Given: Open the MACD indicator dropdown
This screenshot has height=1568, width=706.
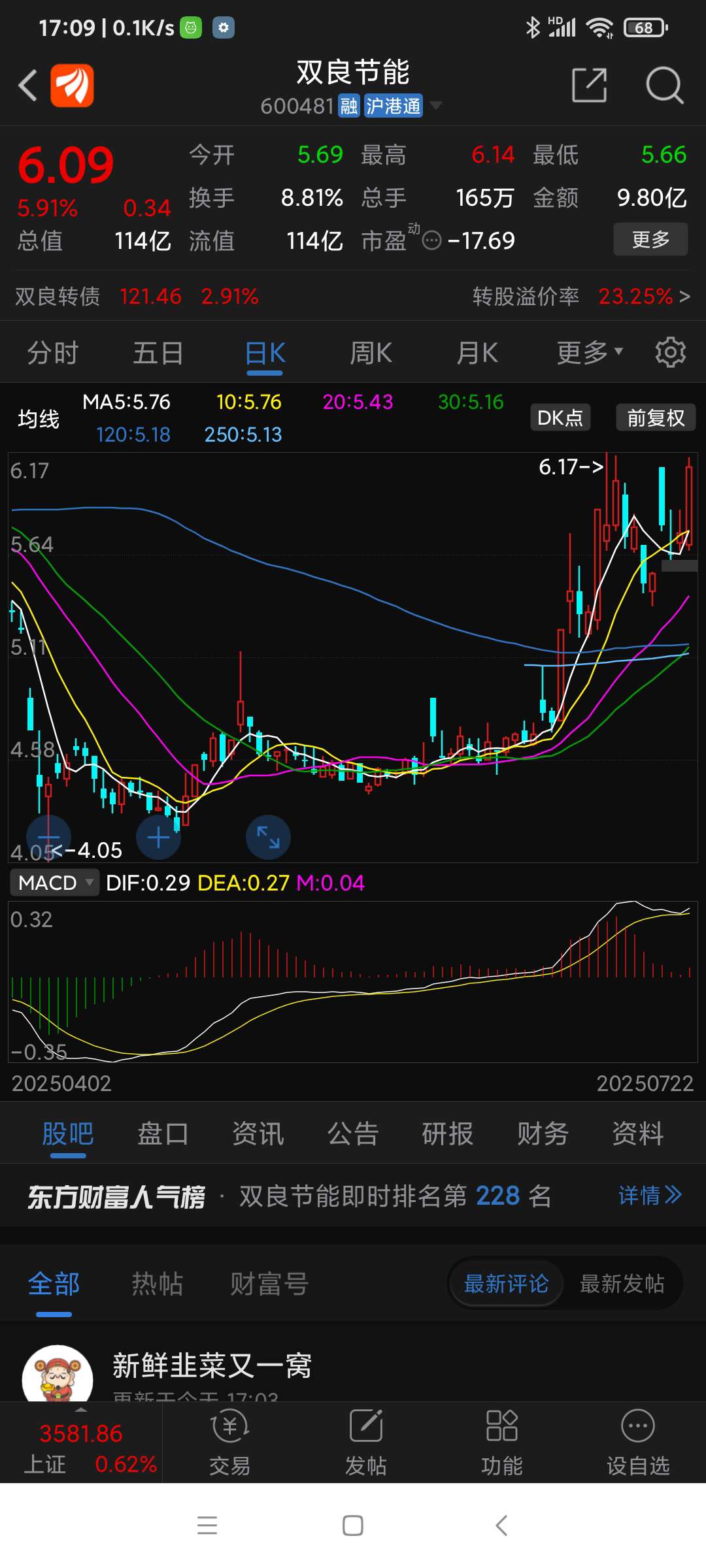Looking at the screenshot, I should pyautogui.click(x=54, y=883).
